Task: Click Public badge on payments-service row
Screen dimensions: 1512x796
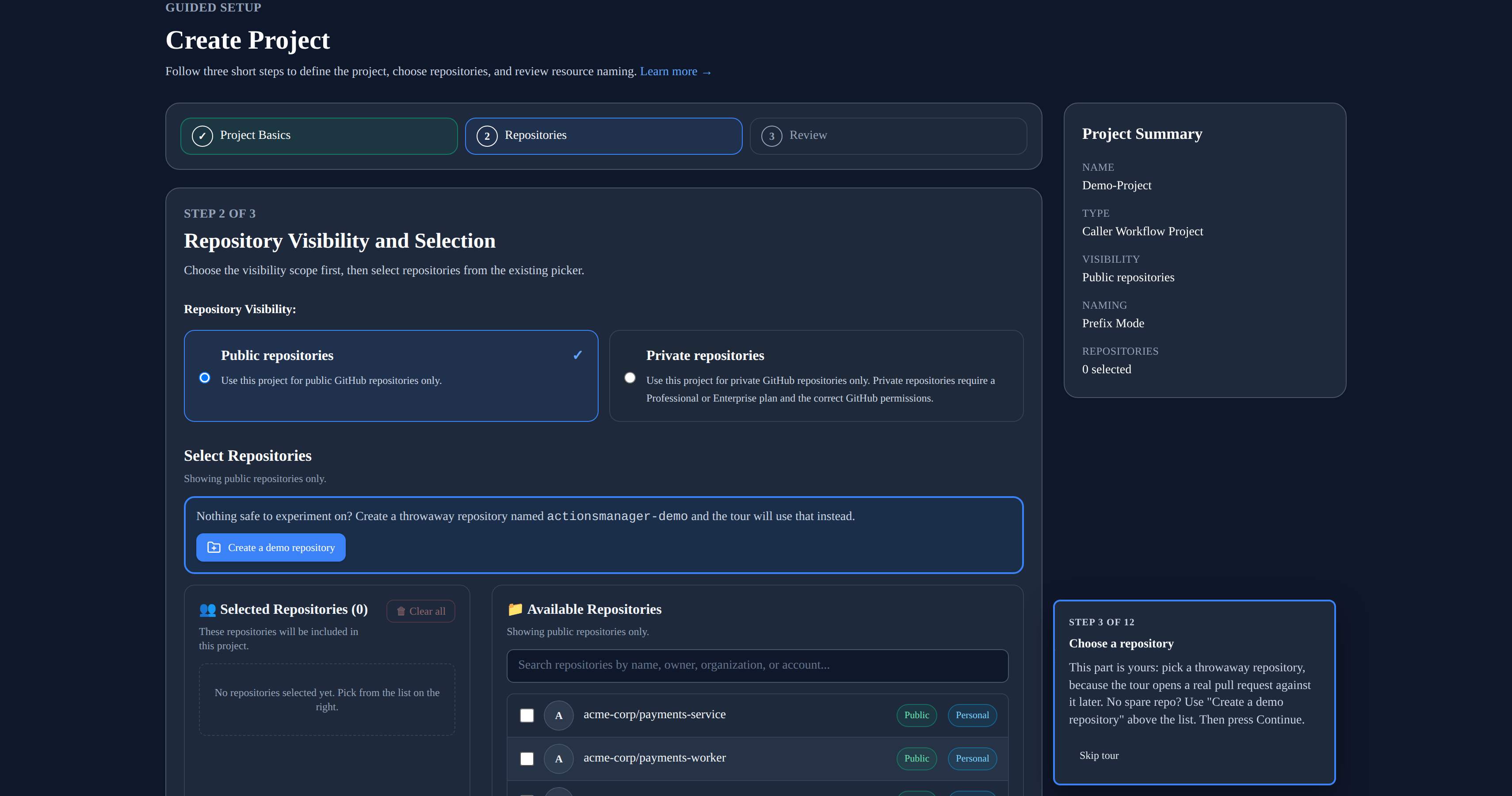Action: 916,715
